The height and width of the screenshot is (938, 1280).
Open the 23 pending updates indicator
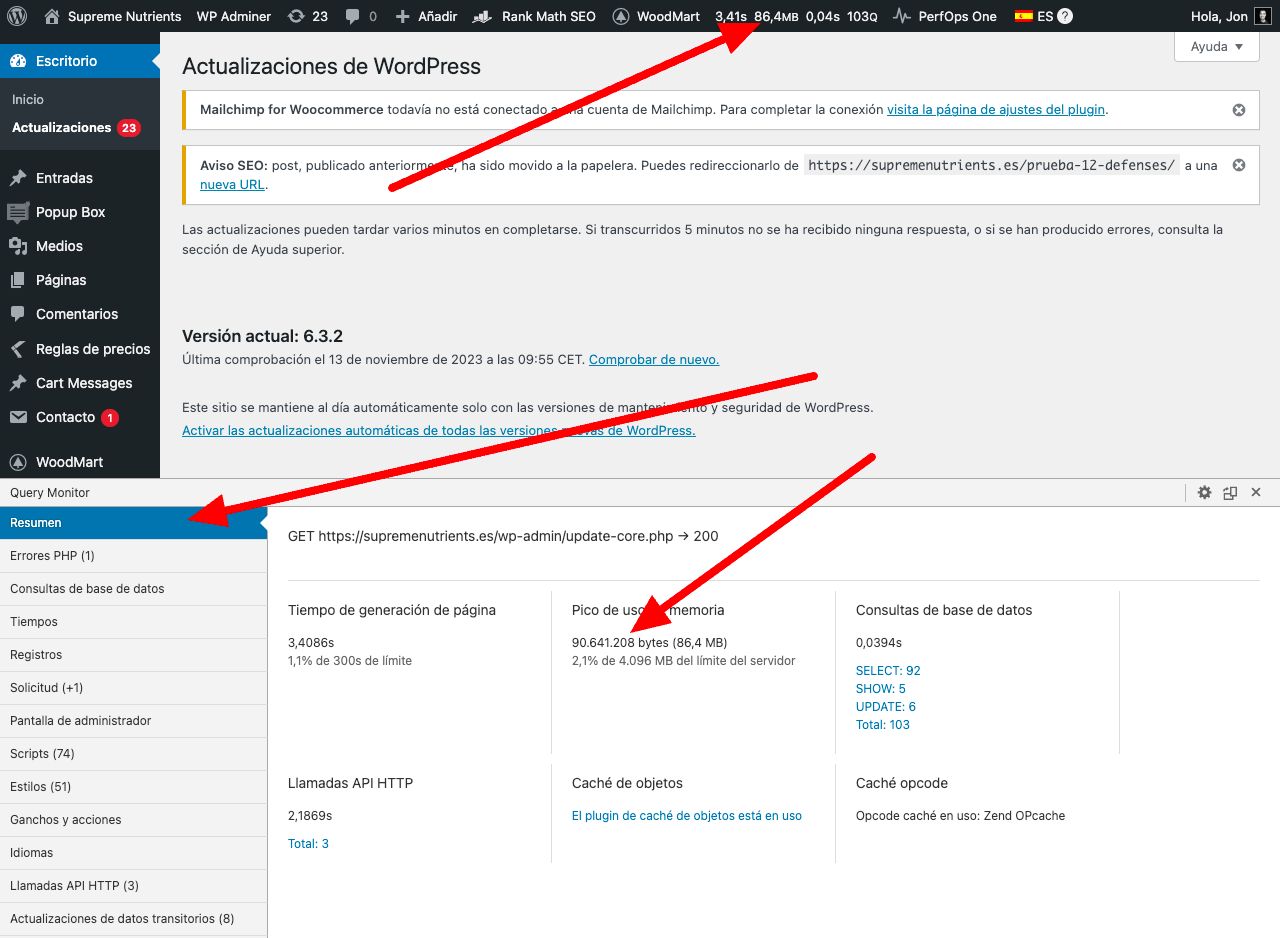[x=307, y=16]
